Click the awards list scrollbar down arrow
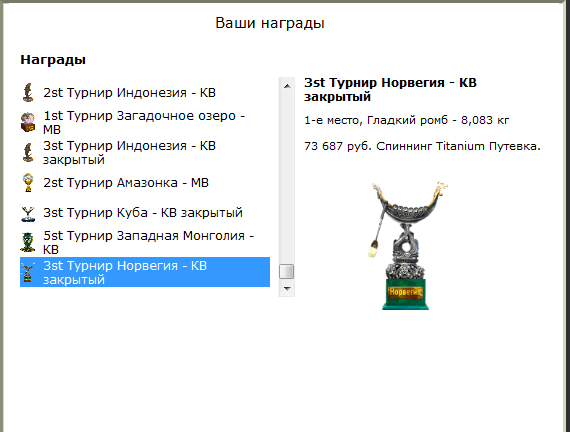This screenshot has width=570, height=432. [x=287, y=289]
